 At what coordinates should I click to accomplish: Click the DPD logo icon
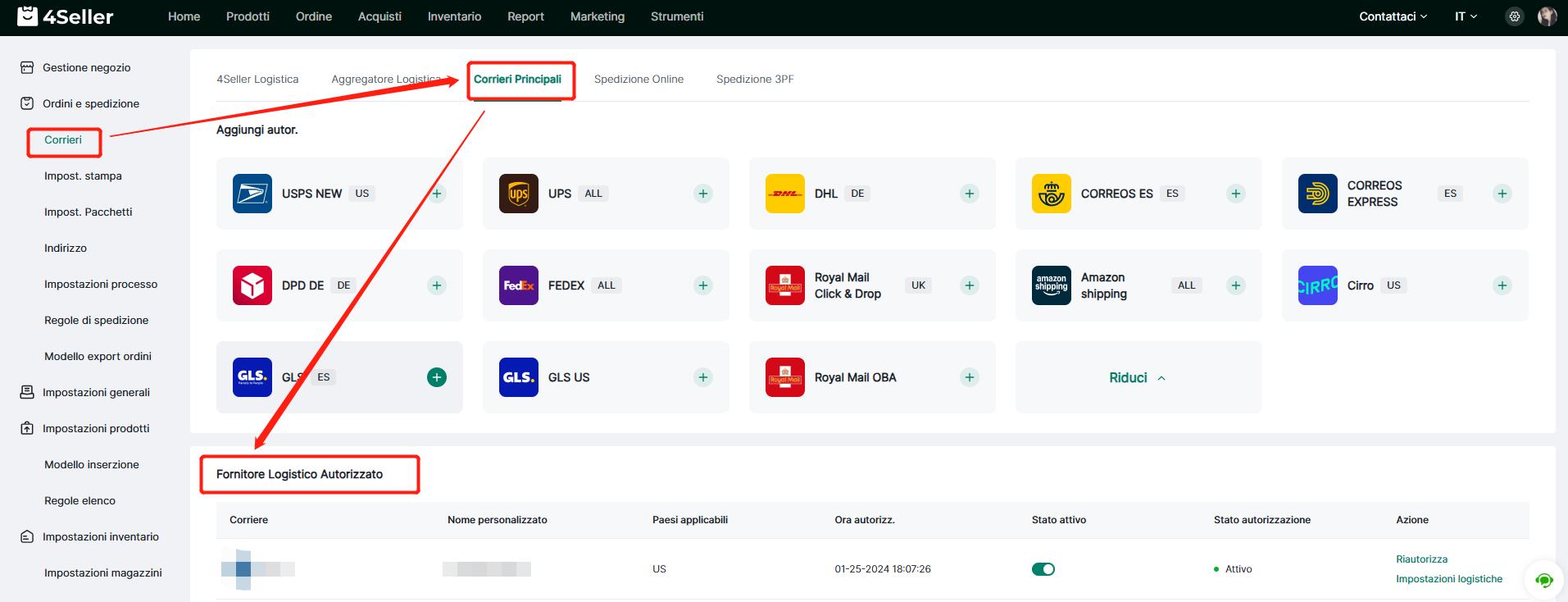click(252, 285)
